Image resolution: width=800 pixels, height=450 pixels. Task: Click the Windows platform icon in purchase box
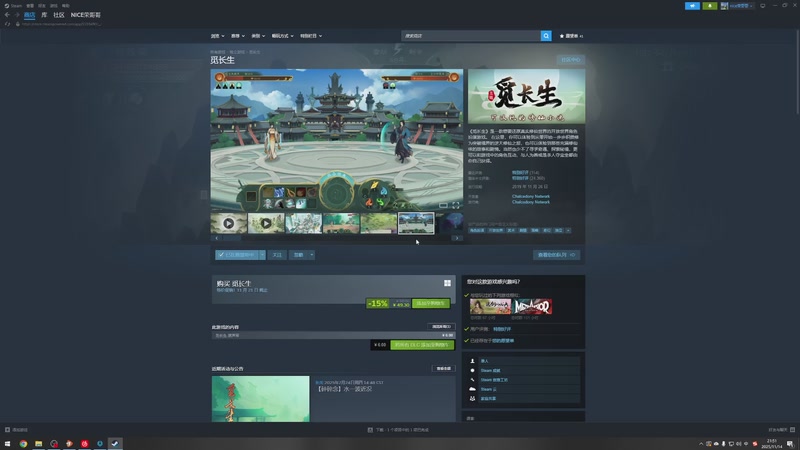click(x=447, y=283)
